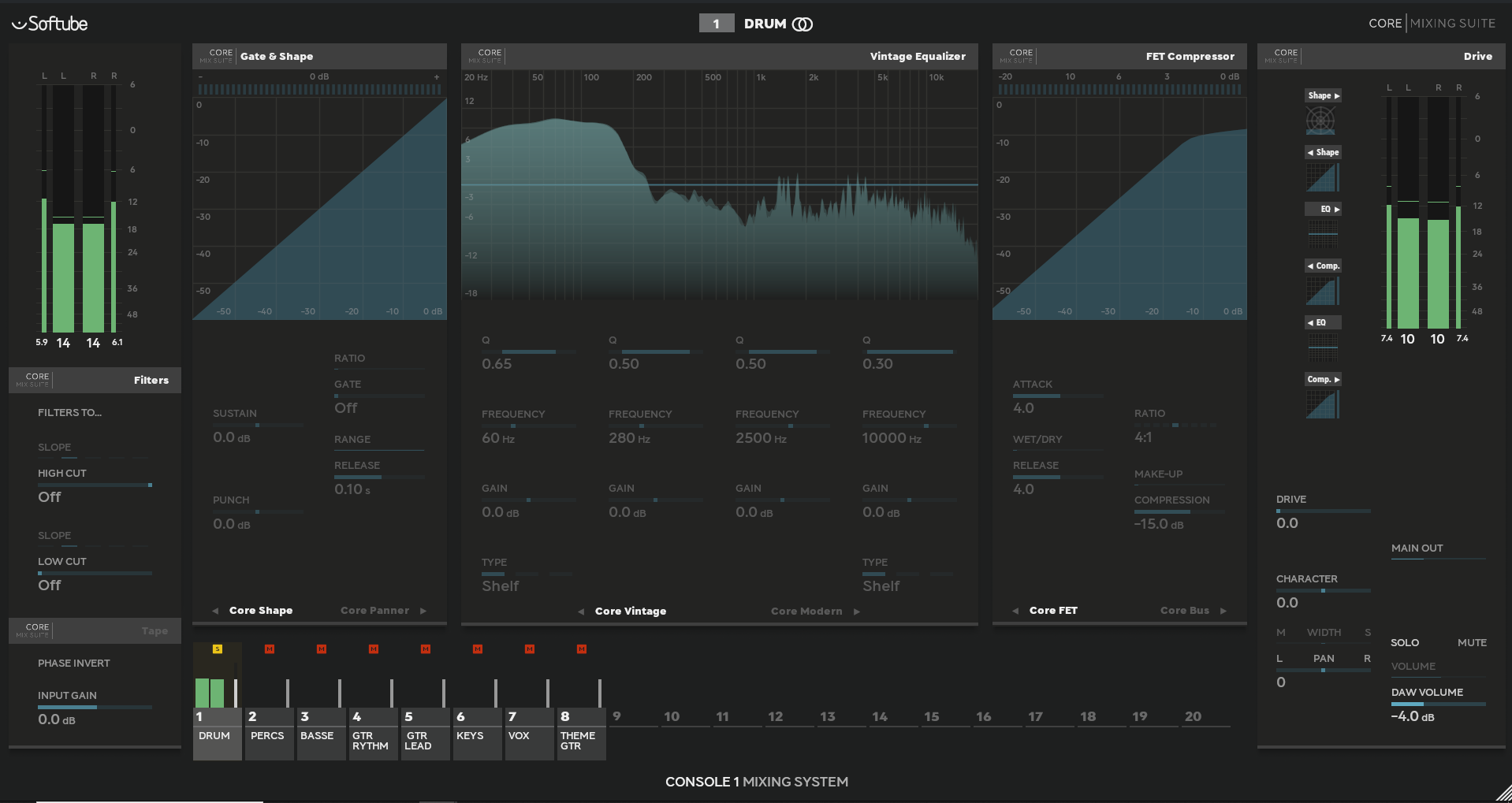Click the right arrow beside Core Modern

pyautogui.click(x=857, y=612)
